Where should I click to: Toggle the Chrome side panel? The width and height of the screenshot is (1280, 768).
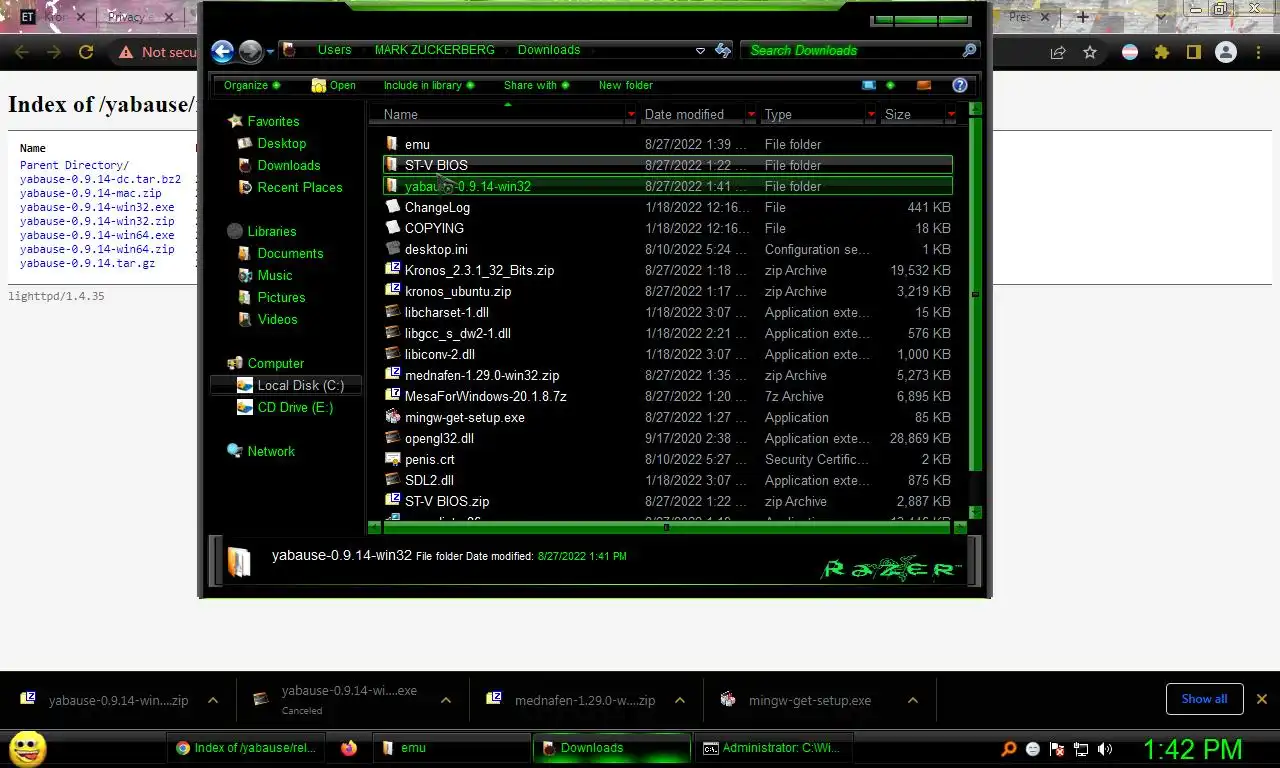click(1193, 52)
